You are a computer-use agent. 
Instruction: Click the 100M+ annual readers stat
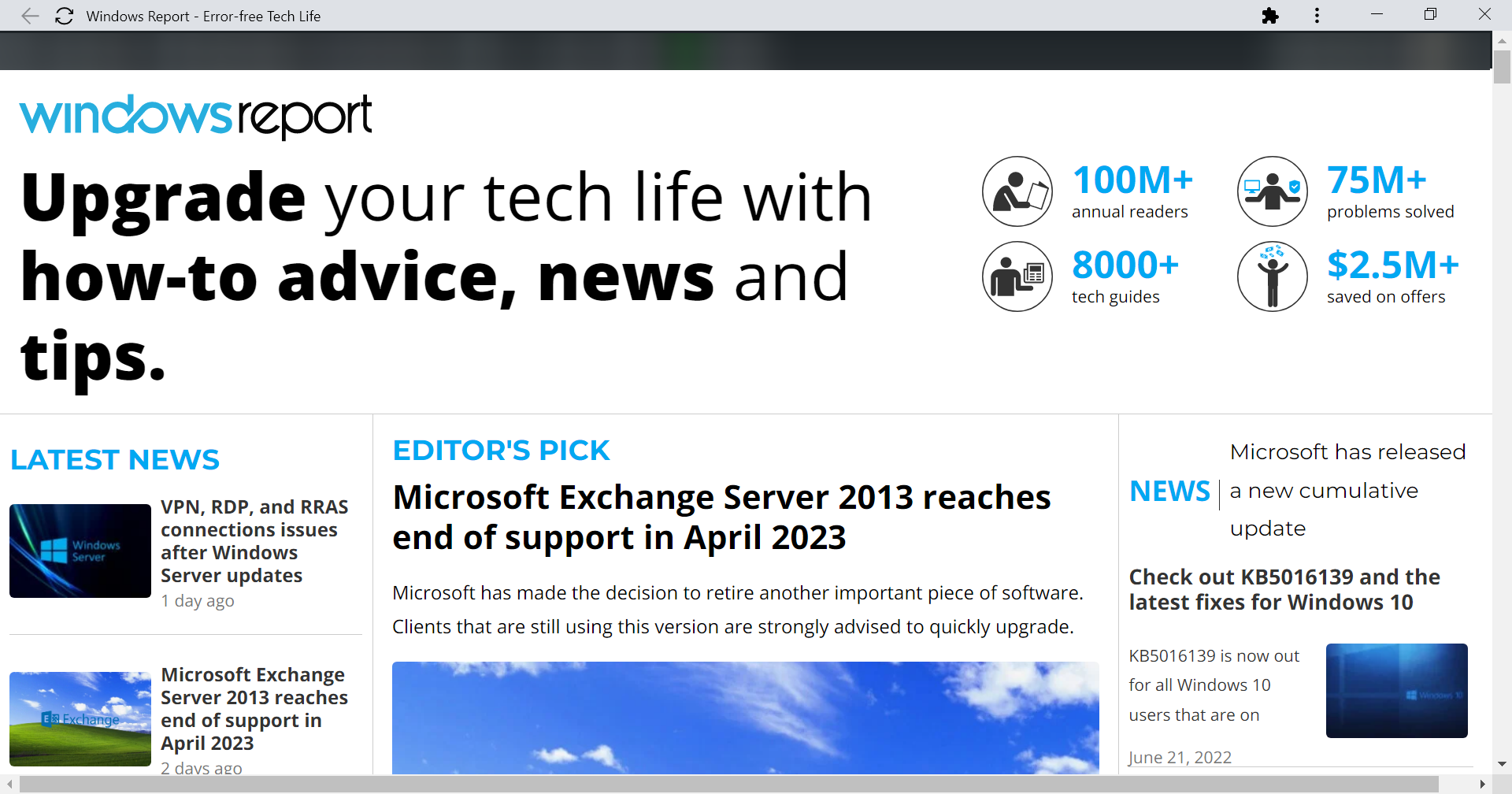tap(1132, 191)
